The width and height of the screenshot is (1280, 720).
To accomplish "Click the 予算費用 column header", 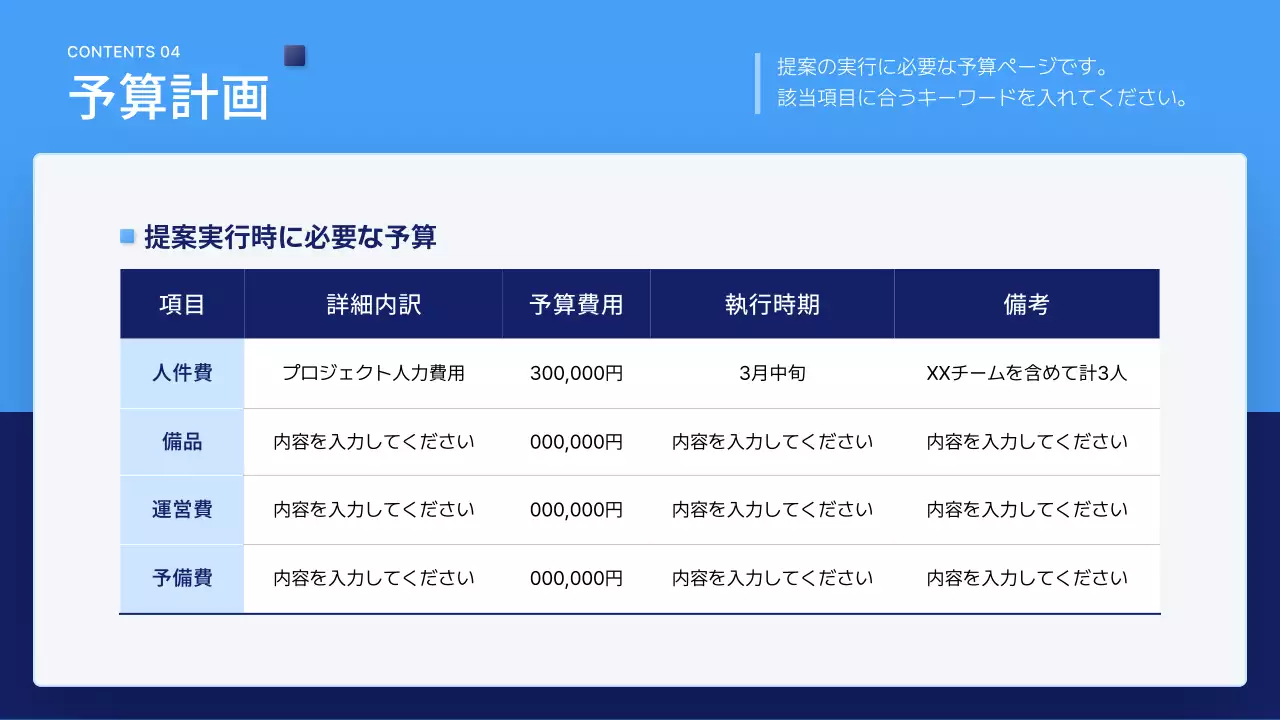I will click(x=576, y=304).
